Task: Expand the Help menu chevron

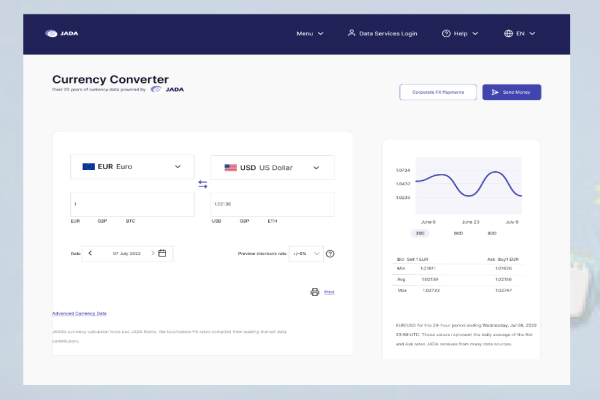Action: click(x=475, y=34)
